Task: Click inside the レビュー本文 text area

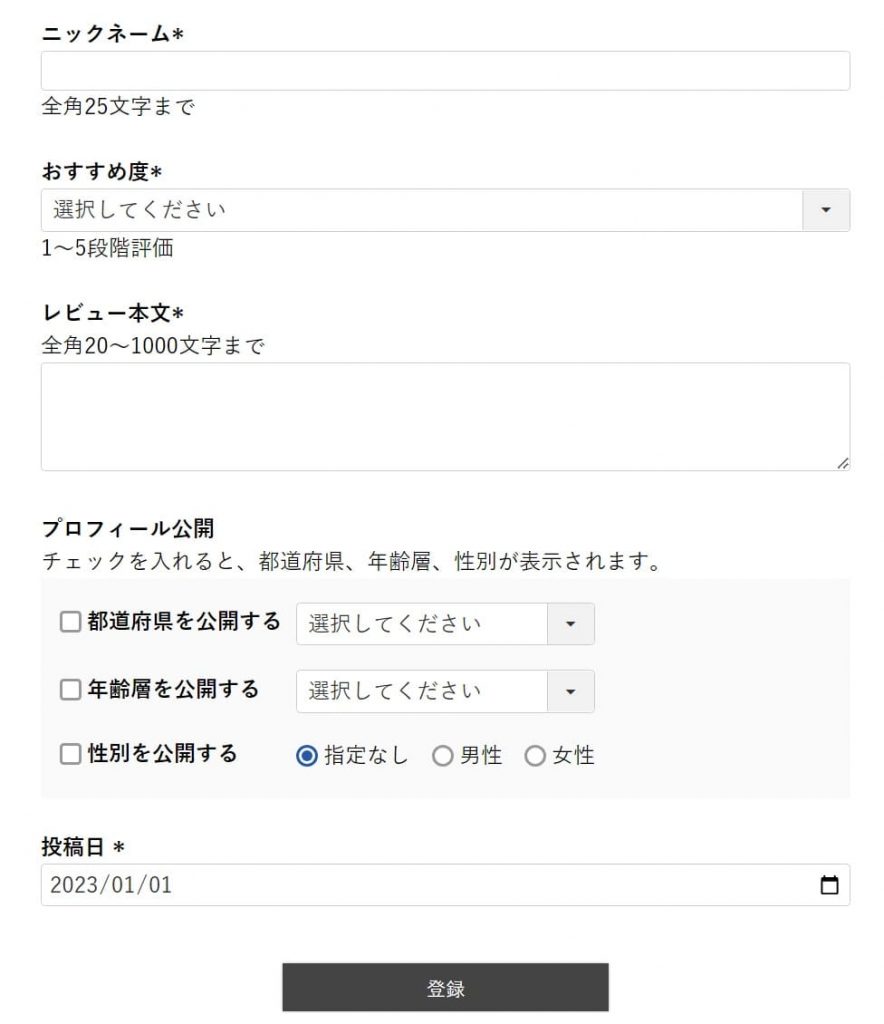Action: coord(445,417)
